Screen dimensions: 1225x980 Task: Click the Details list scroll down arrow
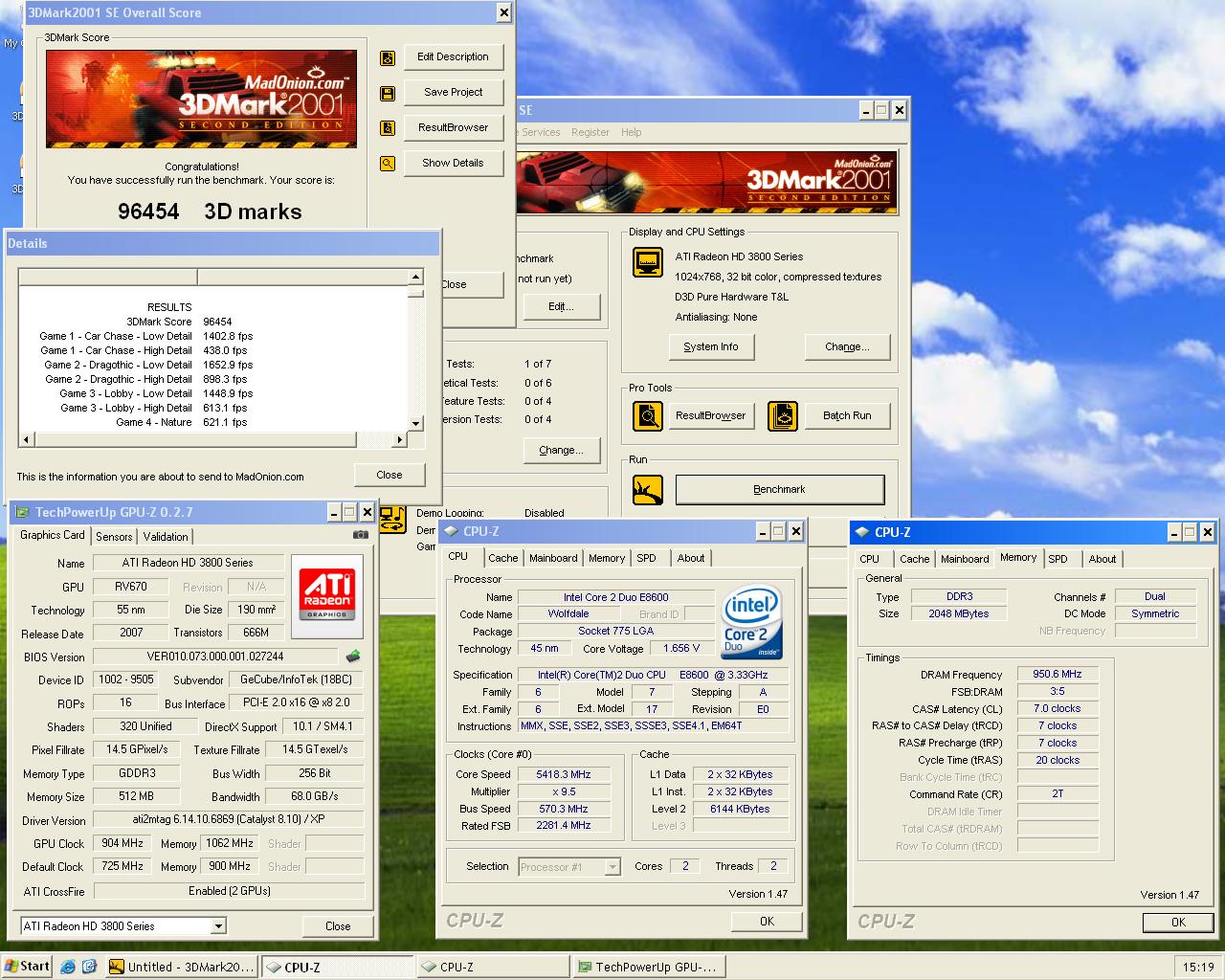pos(415,423)
